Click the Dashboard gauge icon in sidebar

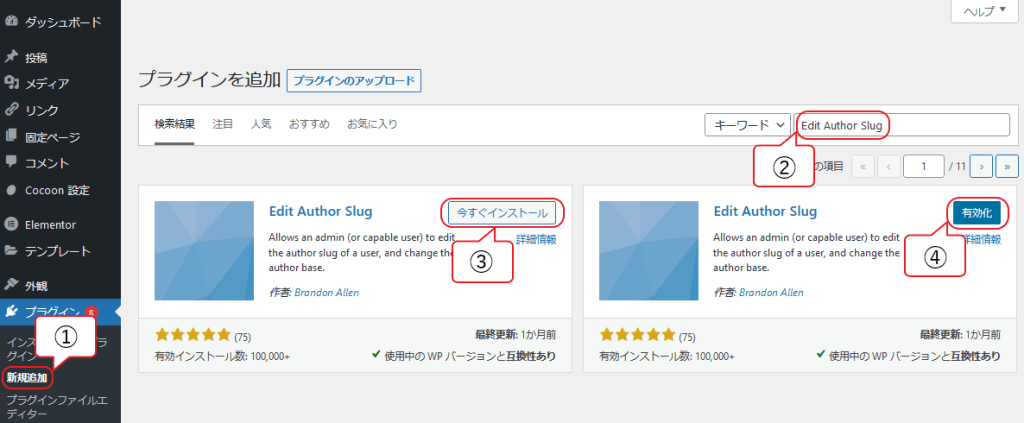[x=11, y=20]
